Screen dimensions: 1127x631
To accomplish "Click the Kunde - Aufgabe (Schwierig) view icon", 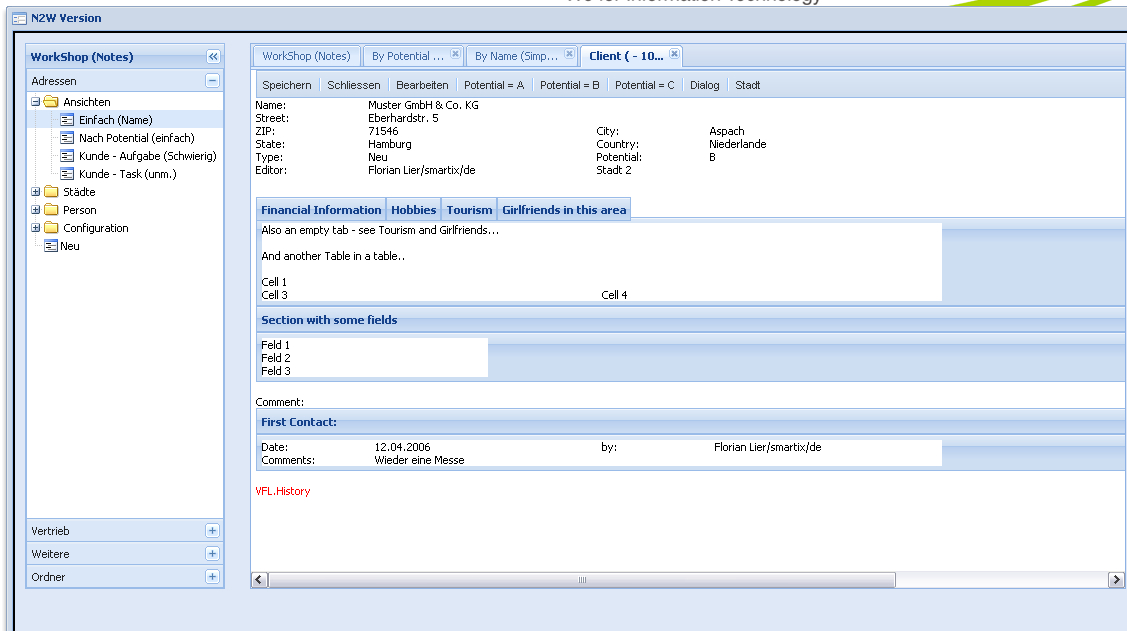I will coord(67,156).
